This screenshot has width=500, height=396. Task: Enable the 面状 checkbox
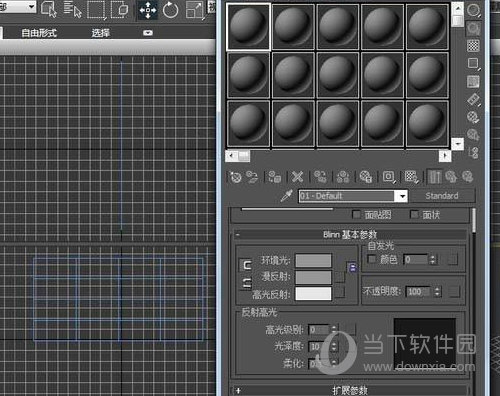coord(414,214)
